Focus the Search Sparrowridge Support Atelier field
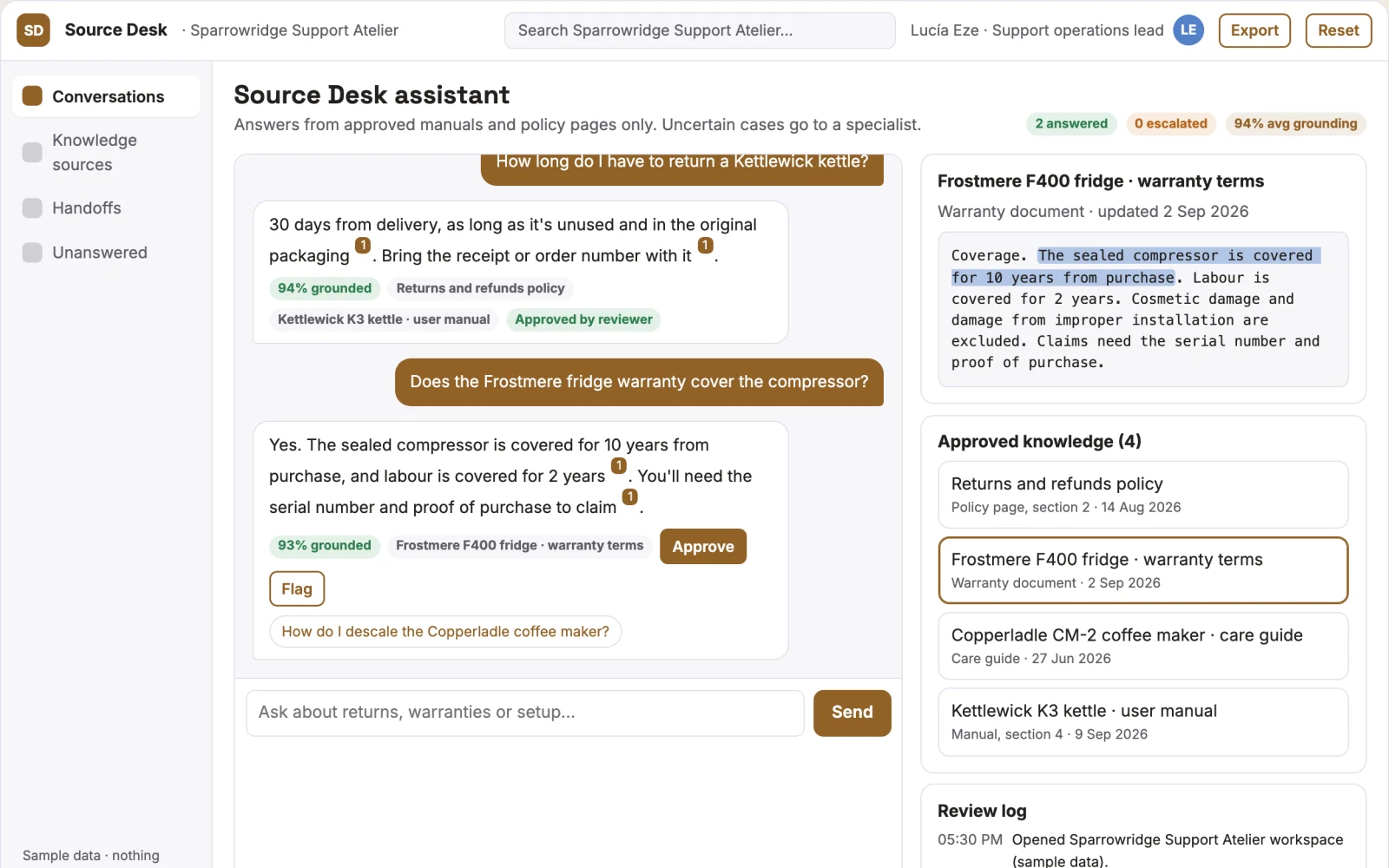Viewport: 1389px width, 868px height. (700, 30)
